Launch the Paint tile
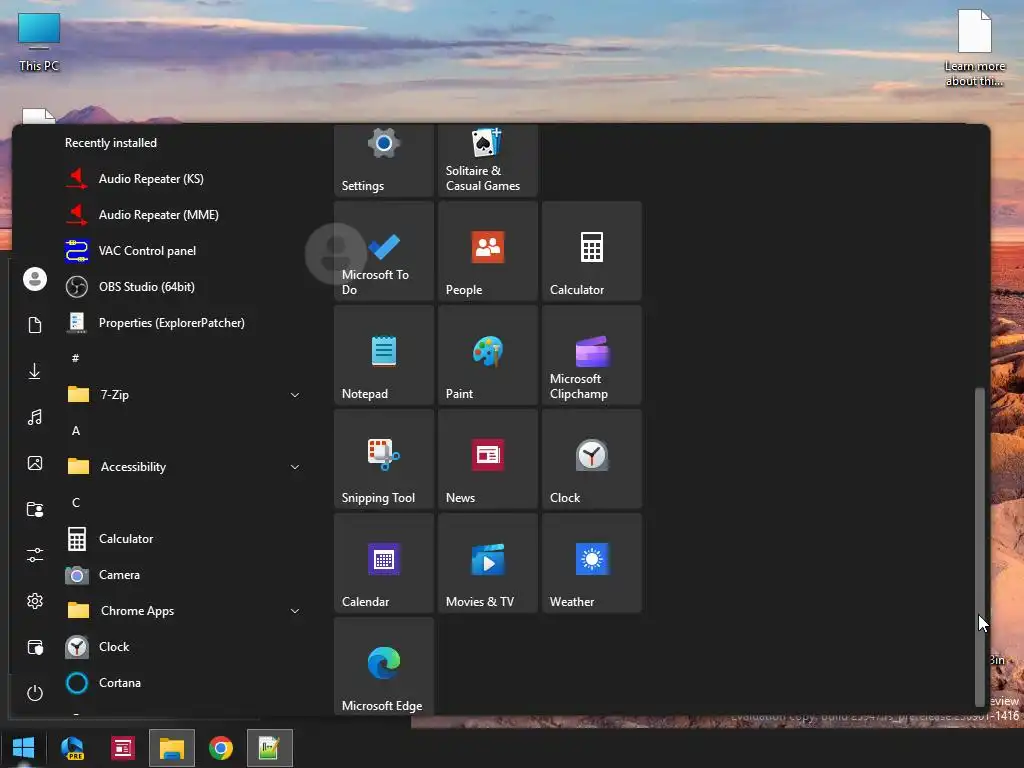1024x768 pixels. click(488, 355)
